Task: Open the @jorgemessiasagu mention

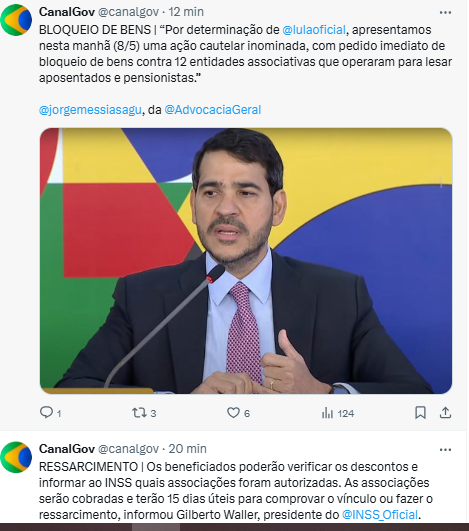Action: point(90,110)
